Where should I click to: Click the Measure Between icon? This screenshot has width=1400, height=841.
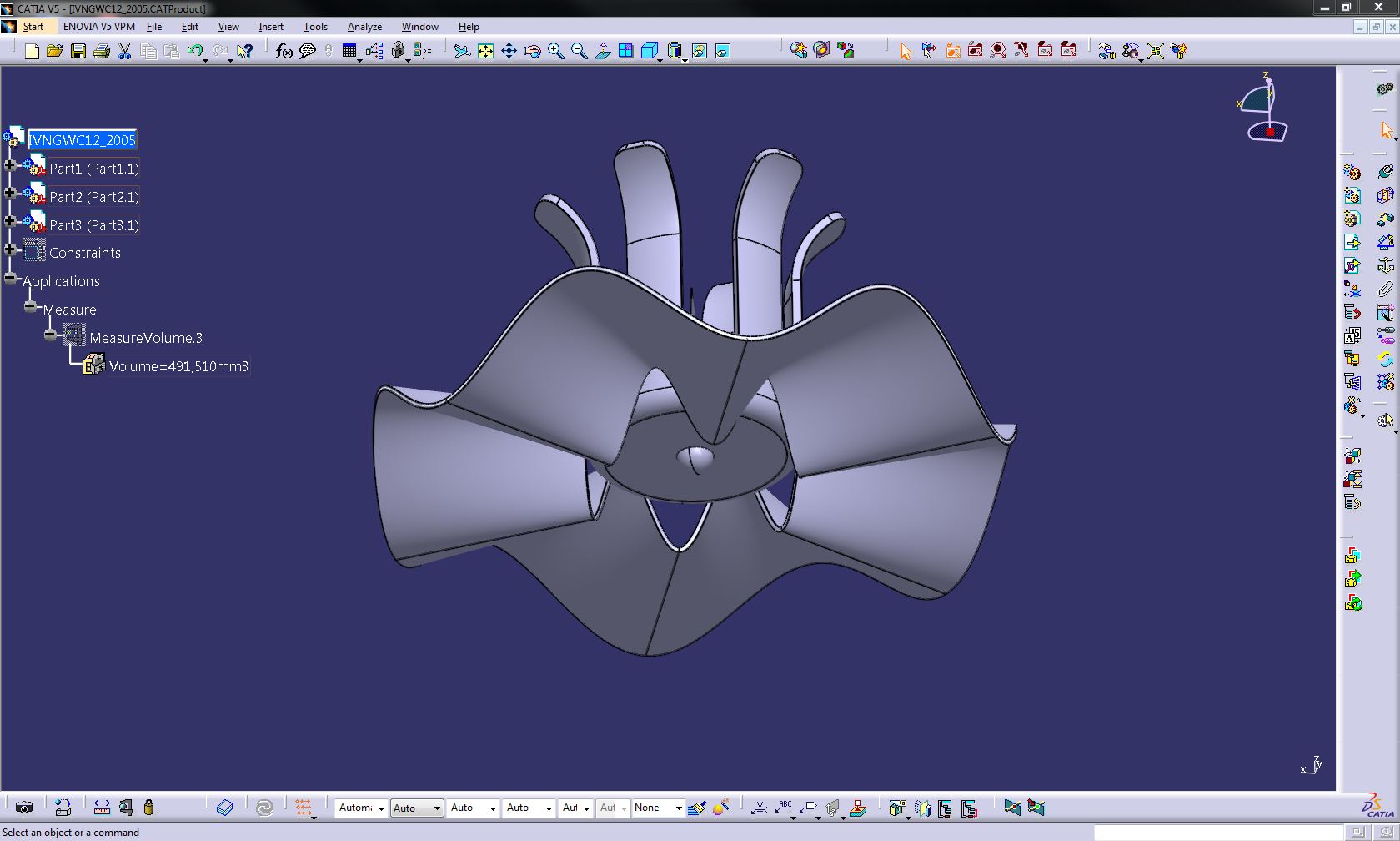[x=102, y=808]
